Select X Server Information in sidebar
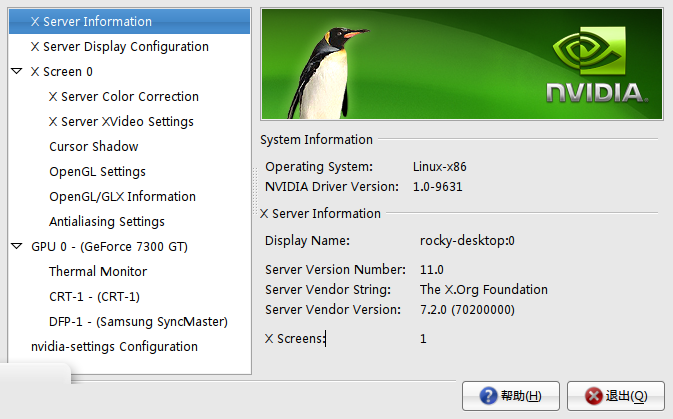 pos(129,21)
